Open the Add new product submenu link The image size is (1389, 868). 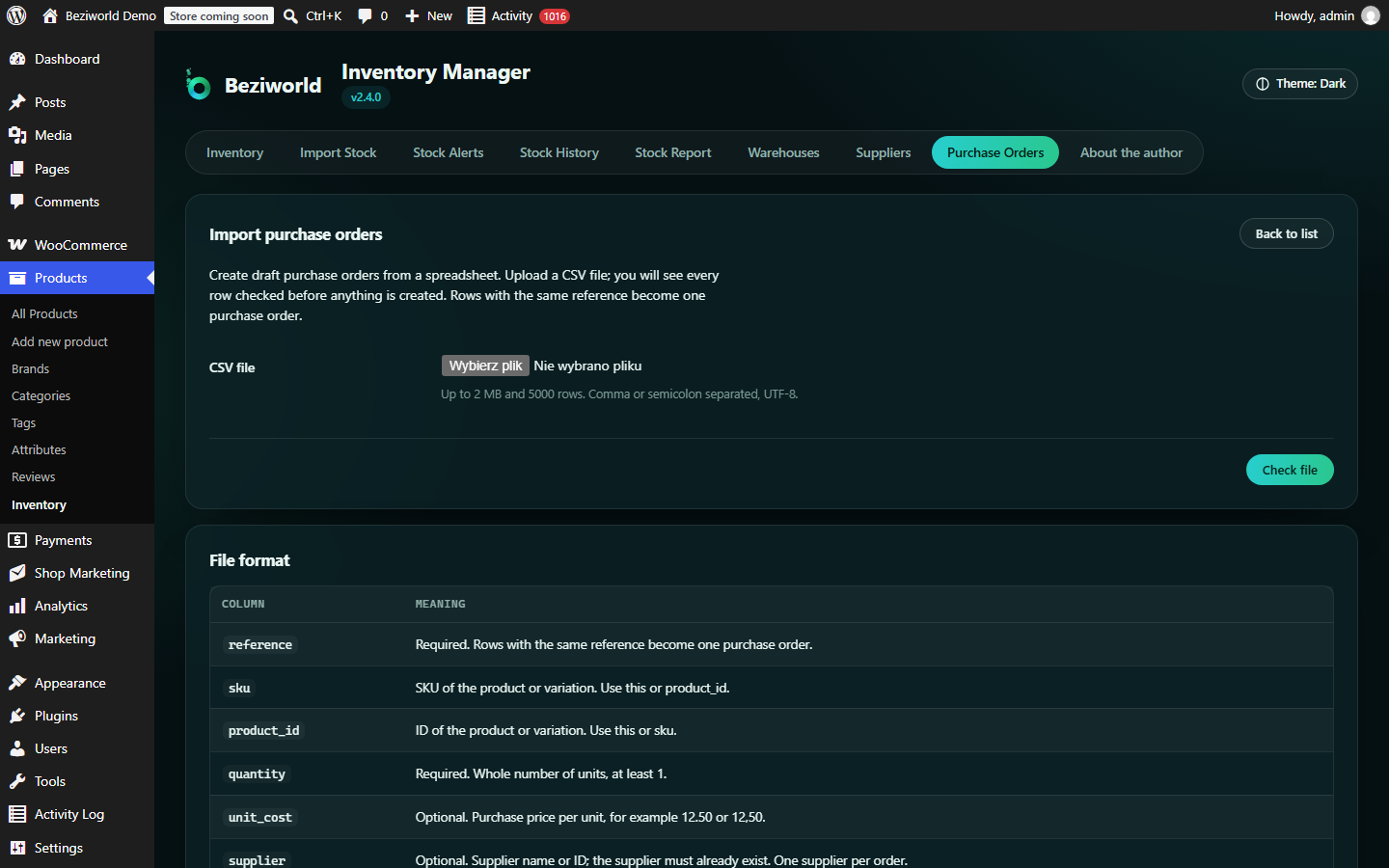coord(60,341)
